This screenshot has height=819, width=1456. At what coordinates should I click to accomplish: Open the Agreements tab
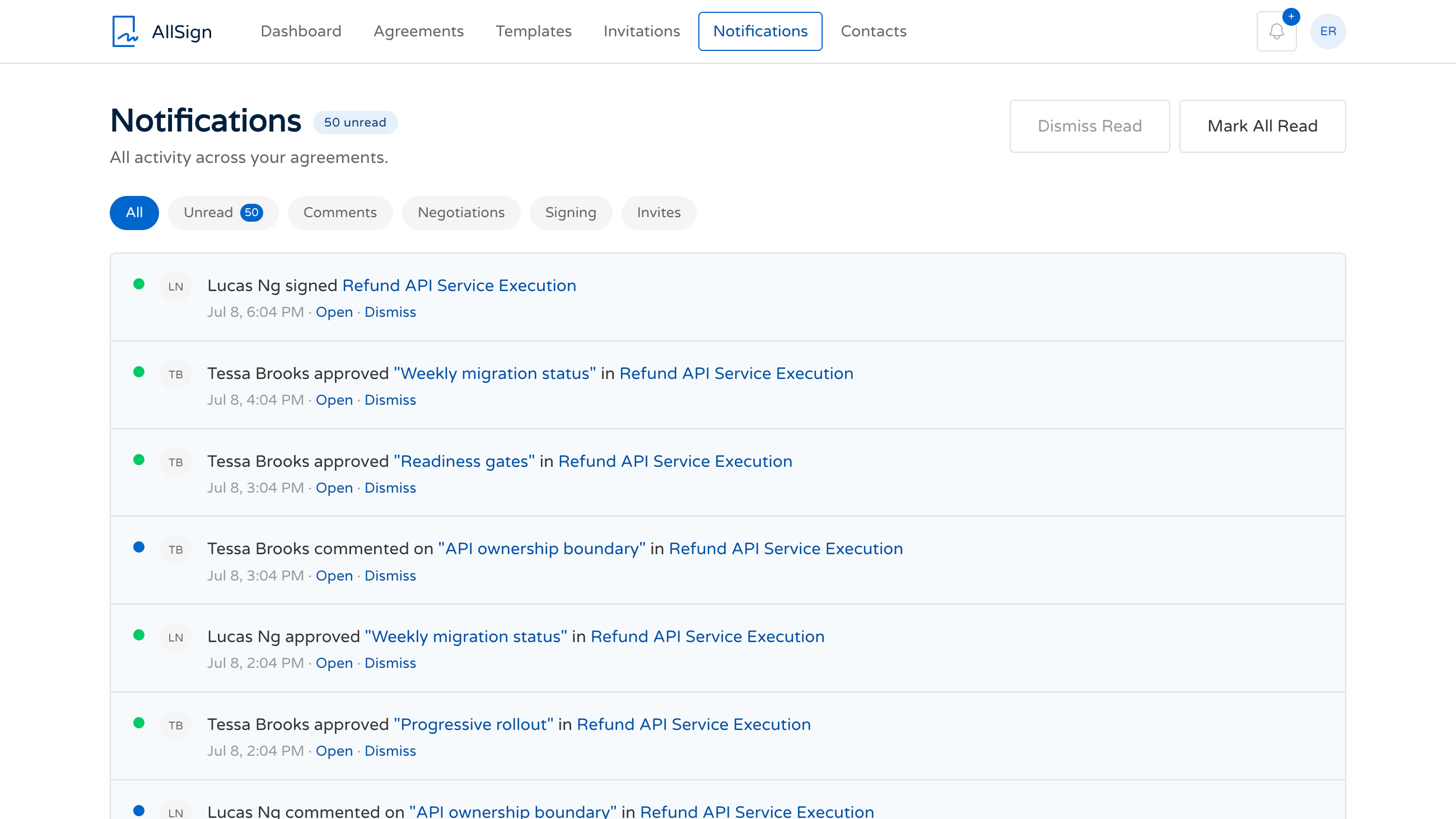point(418,31)
